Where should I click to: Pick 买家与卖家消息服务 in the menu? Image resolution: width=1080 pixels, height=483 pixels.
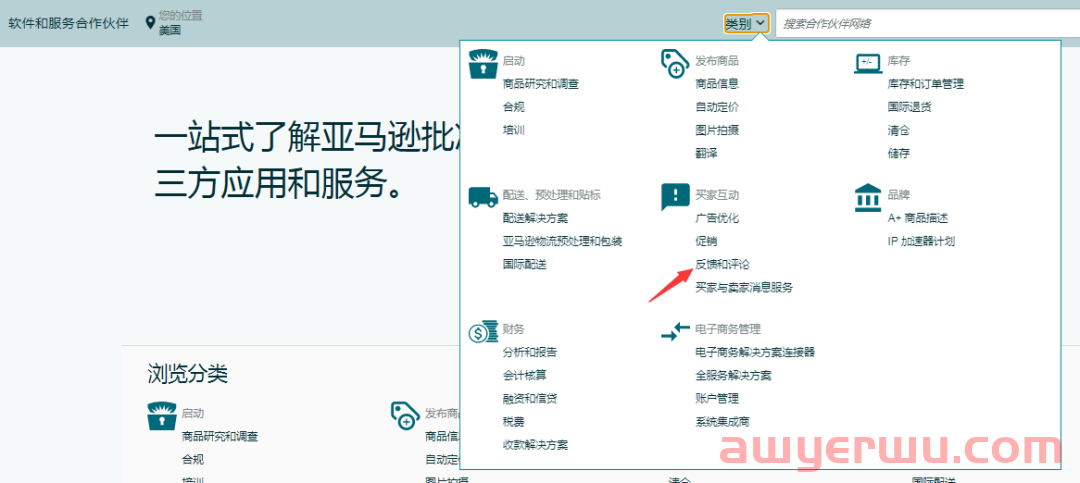(744, 287)
